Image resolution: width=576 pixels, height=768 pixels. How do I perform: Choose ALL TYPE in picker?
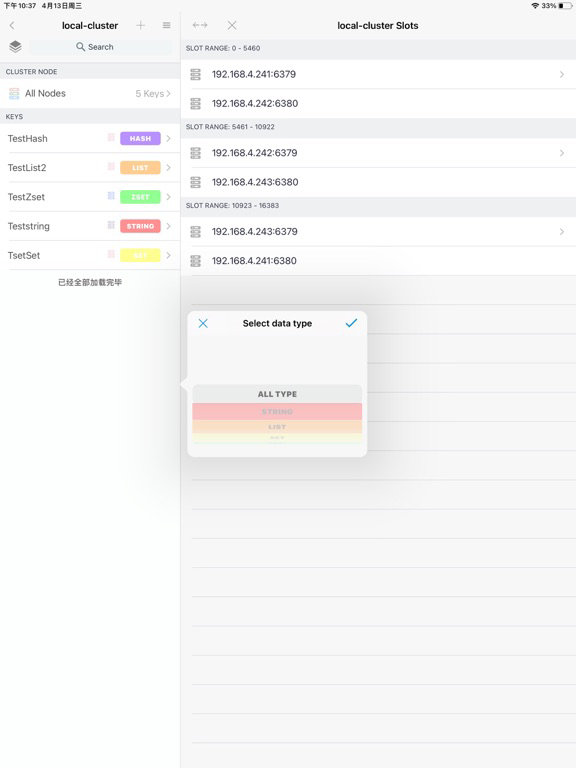tap(277, 394)
